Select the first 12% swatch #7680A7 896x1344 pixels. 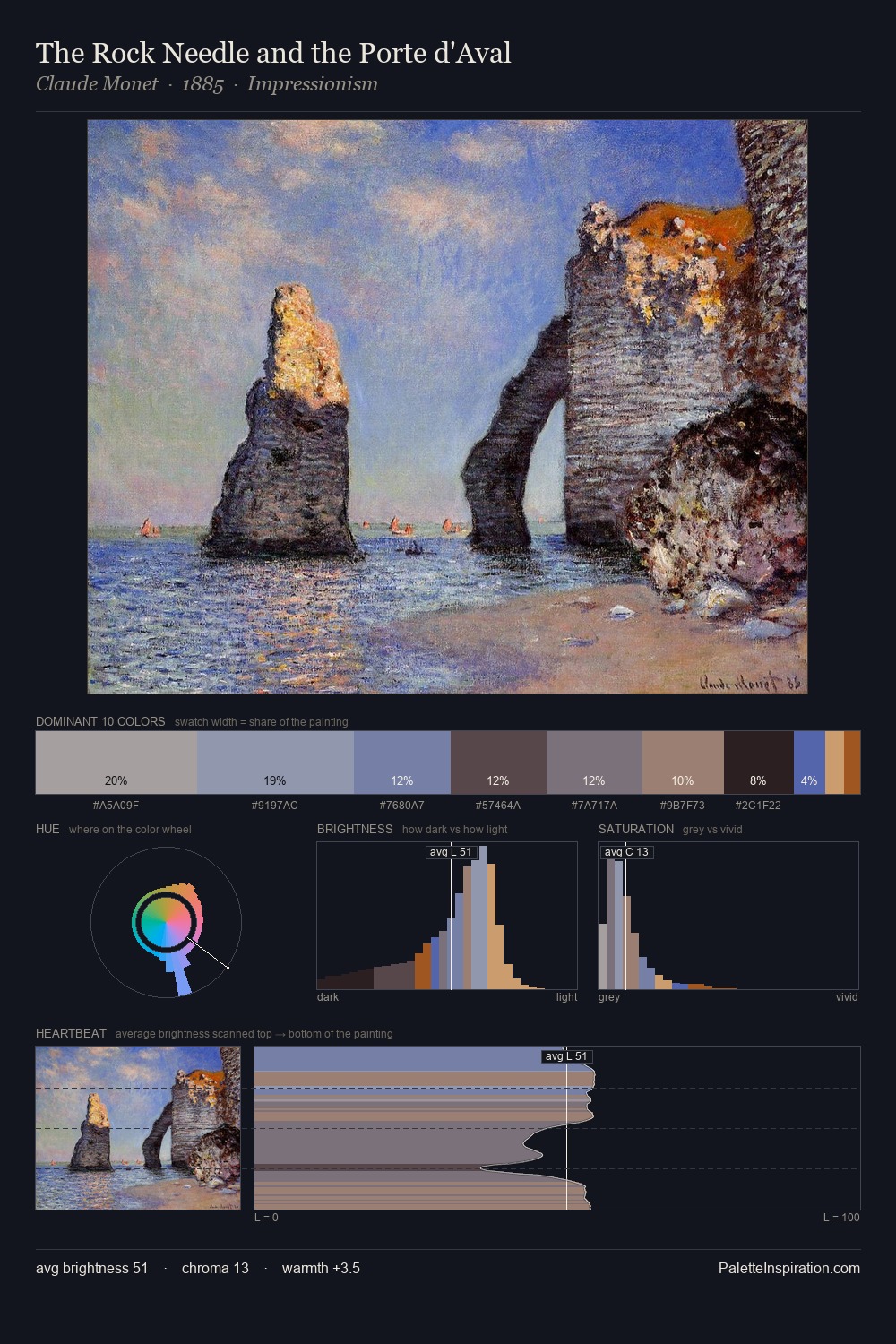click(x=402, y=762)
